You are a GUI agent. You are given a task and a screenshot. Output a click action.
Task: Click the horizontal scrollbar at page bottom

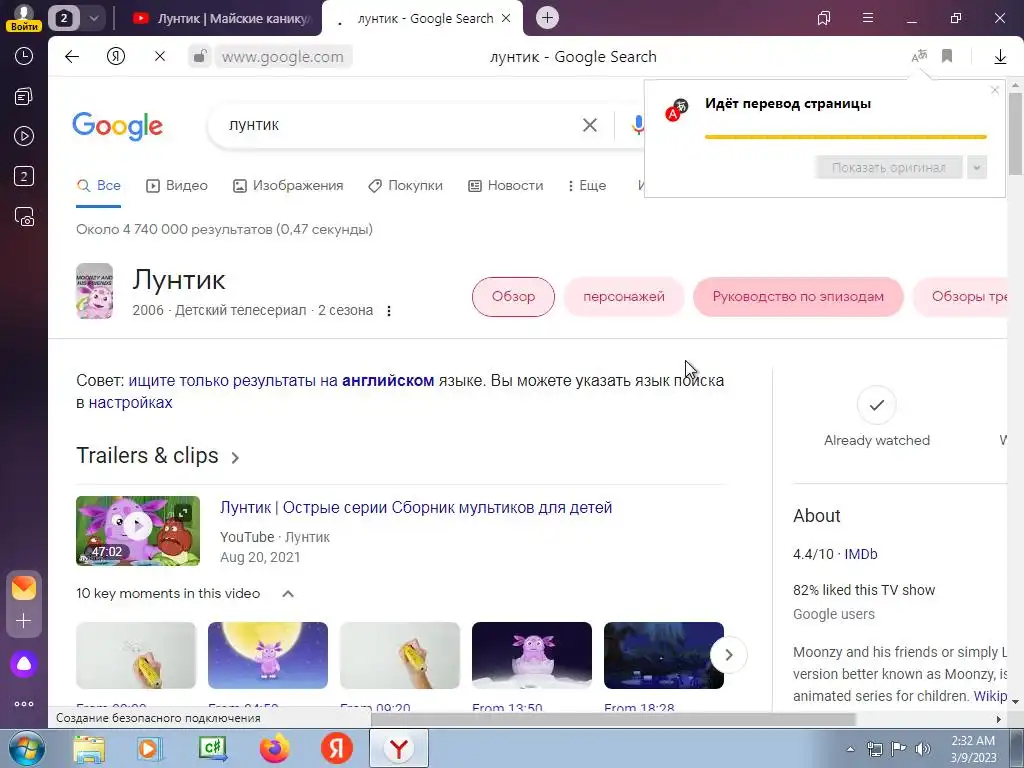click(613, 719)
